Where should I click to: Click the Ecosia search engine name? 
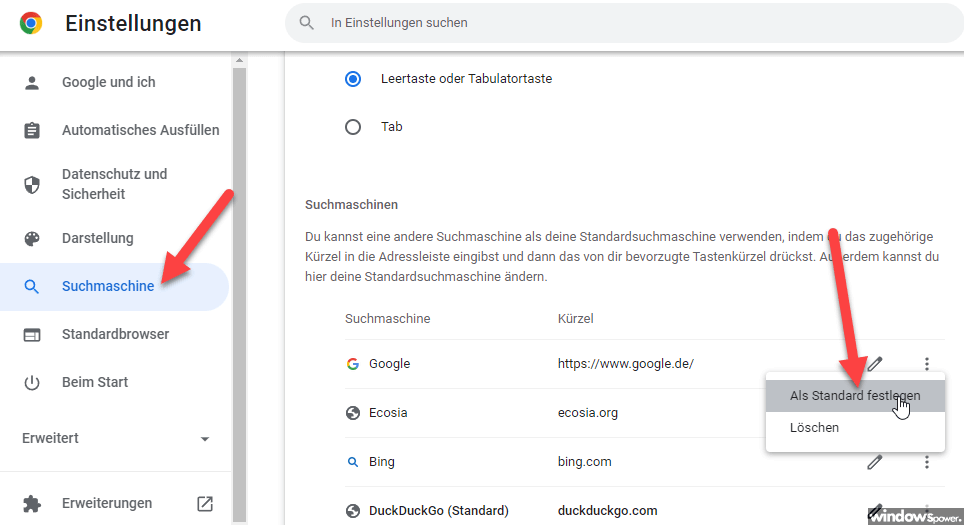[x=388, y=412]
